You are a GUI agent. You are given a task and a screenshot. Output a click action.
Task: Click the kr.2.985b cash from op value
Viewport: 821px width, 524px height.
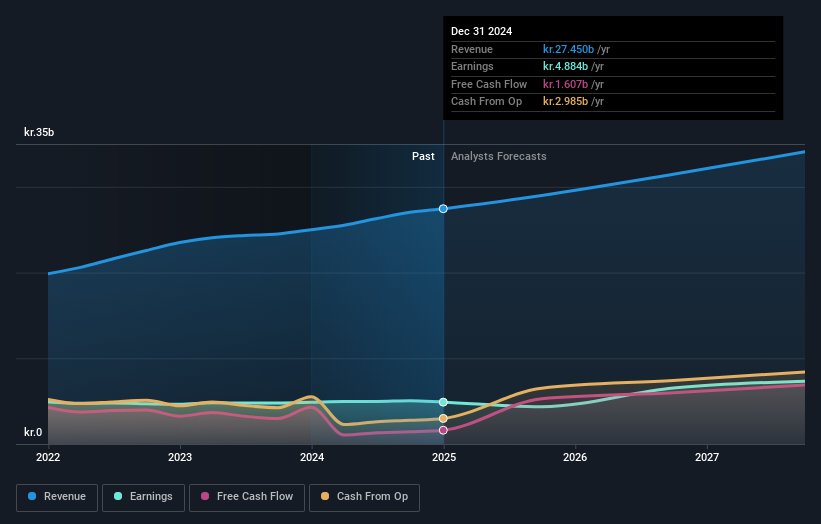[x=565, y=102]
